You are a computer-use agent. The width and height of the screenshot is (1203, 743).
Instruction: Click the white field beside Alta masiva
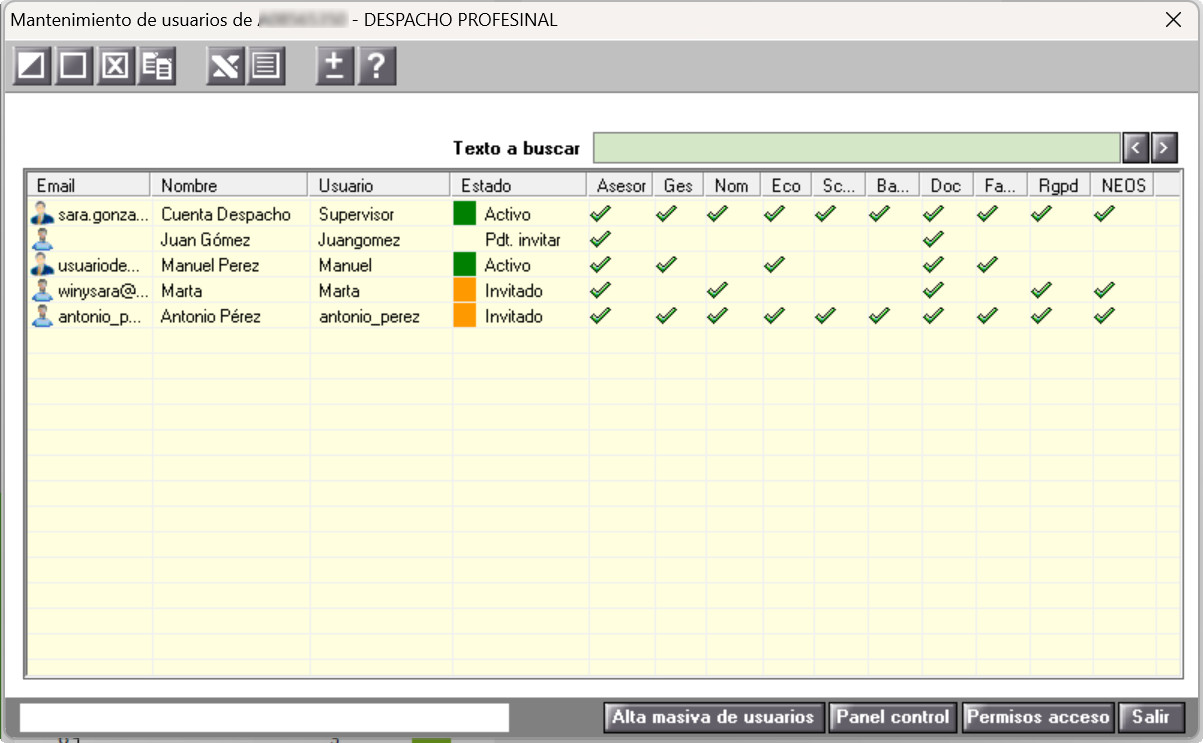tap(265, 717)
